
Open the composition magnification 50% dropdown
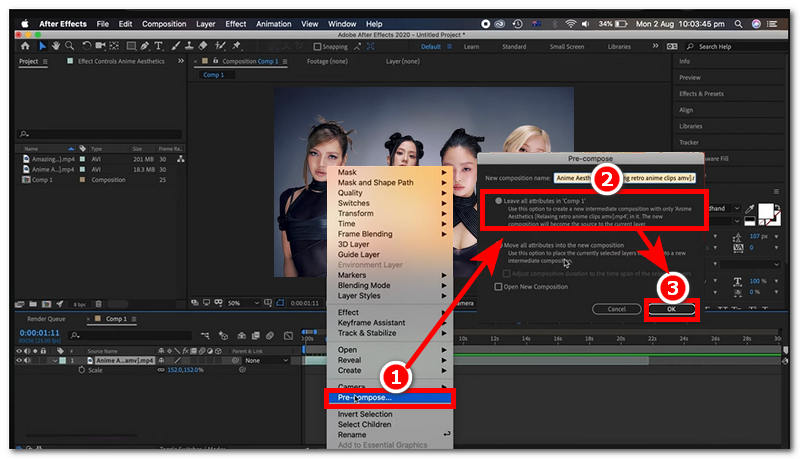click(x=240, y=302)
